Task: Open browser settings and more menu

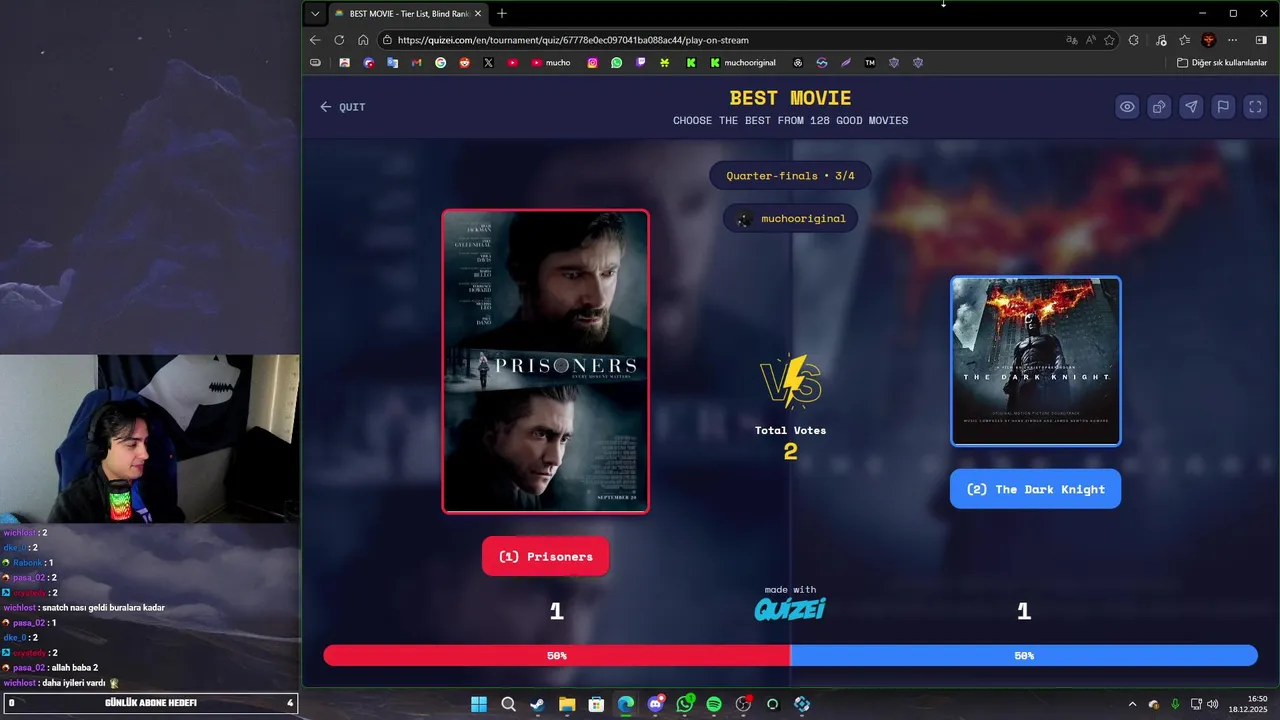Action: (1233, 40)
